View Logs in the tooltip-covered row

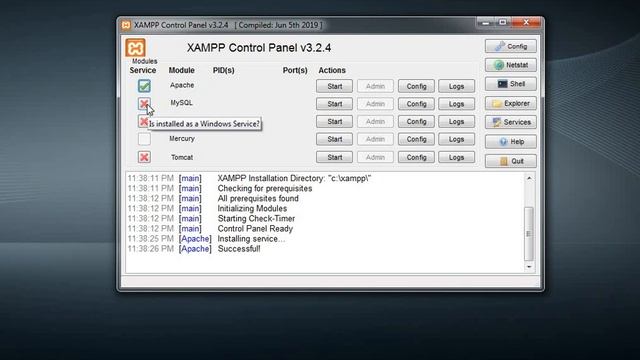(x=456, y=122)
